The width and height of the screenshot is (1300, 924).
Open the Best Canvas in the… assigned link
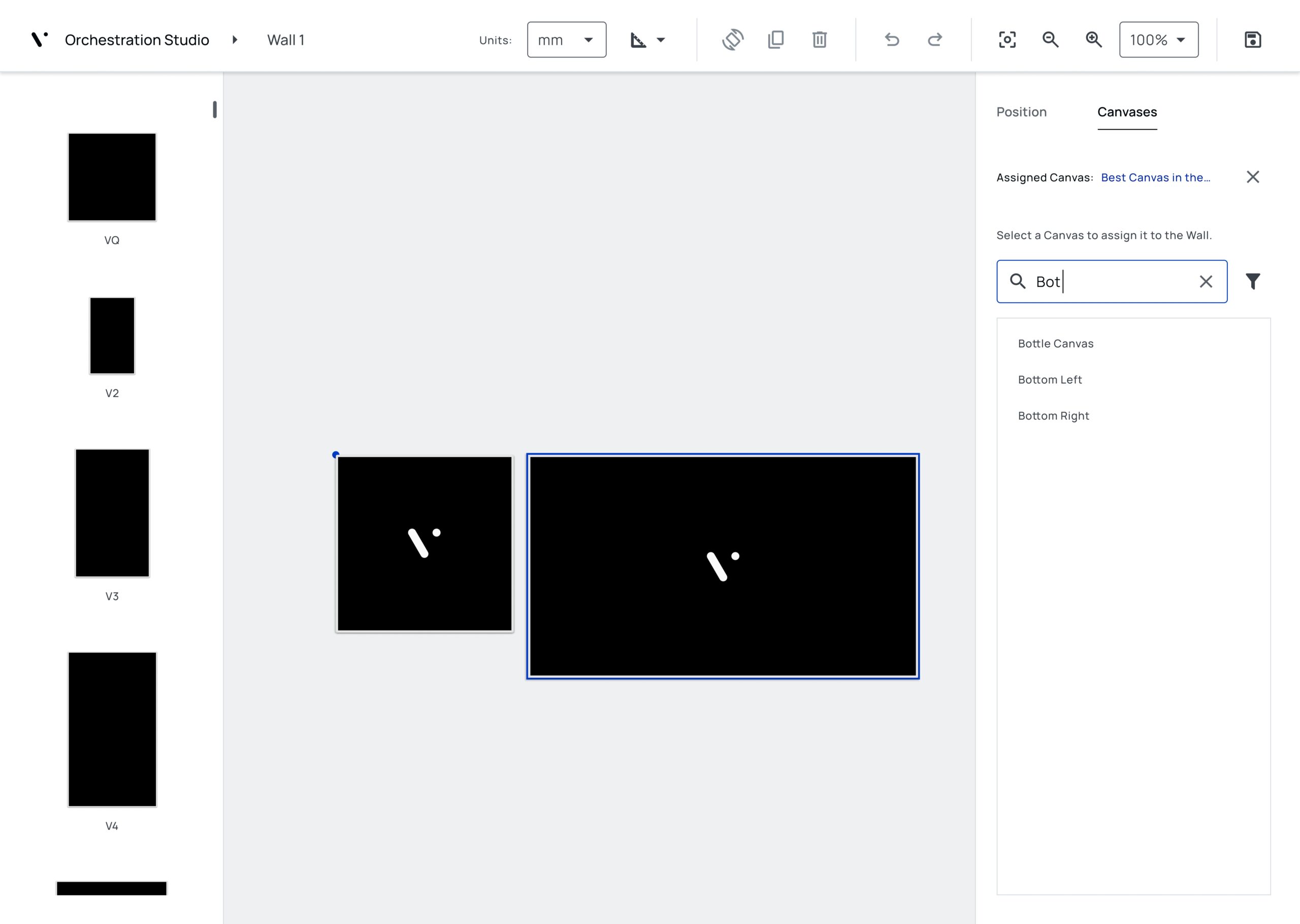(x=1155, y=178)
